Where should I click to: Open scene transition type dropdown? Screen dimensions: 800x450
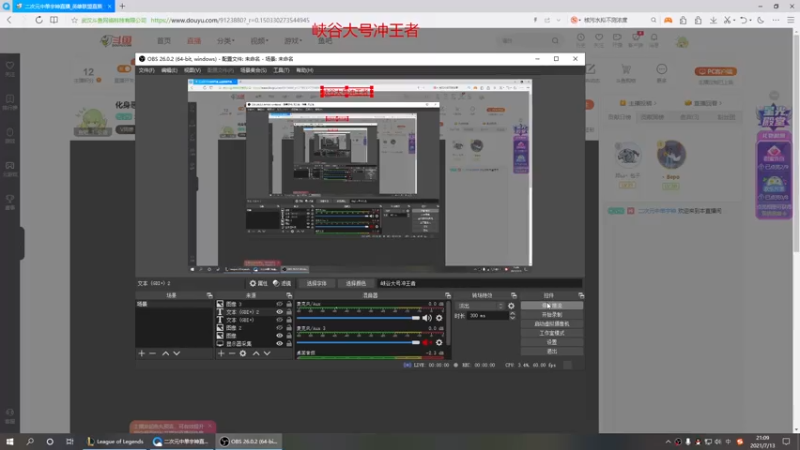click(480, 306)
